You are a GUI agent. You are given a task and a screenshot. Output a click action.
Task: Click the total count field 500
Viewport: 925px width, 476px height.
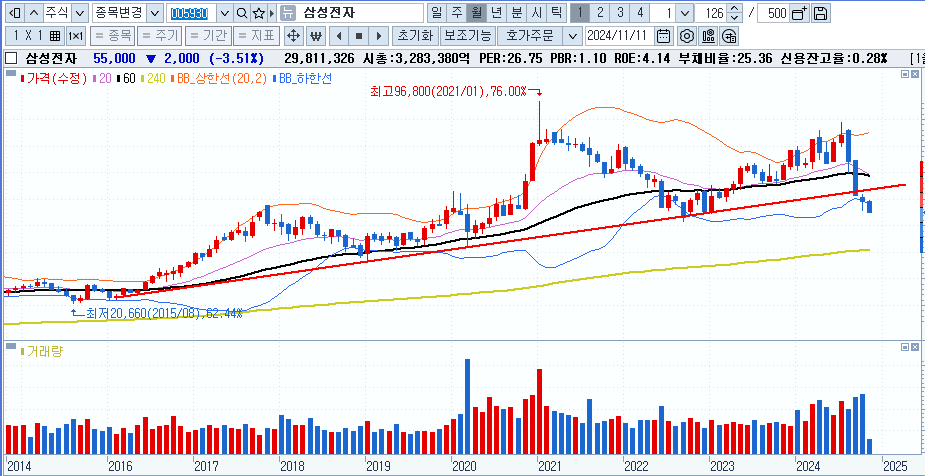tap(773, 13)
